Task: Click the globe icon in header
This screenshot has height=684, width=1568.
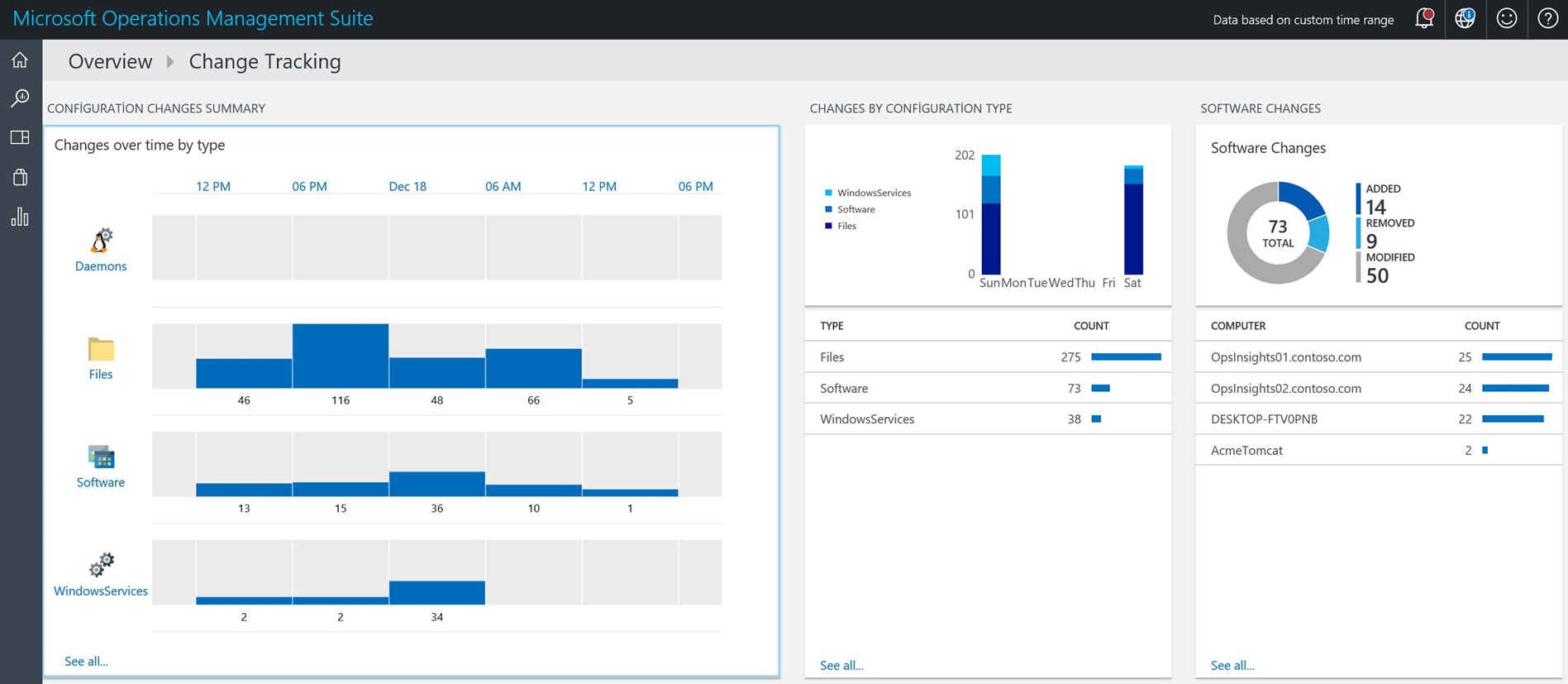Action: tap(1465, 18)
